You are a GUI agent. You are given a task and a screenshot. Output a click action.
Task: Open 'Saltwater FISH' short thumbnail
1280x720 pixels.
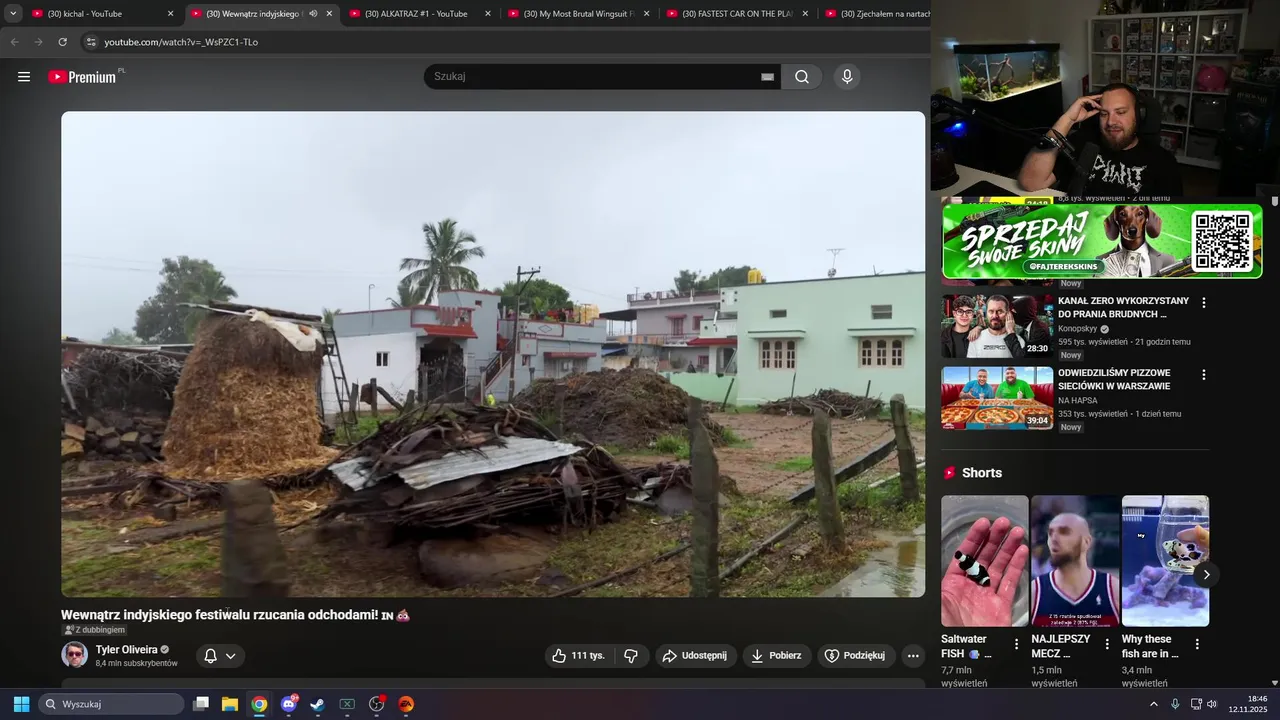coord(985,561)
